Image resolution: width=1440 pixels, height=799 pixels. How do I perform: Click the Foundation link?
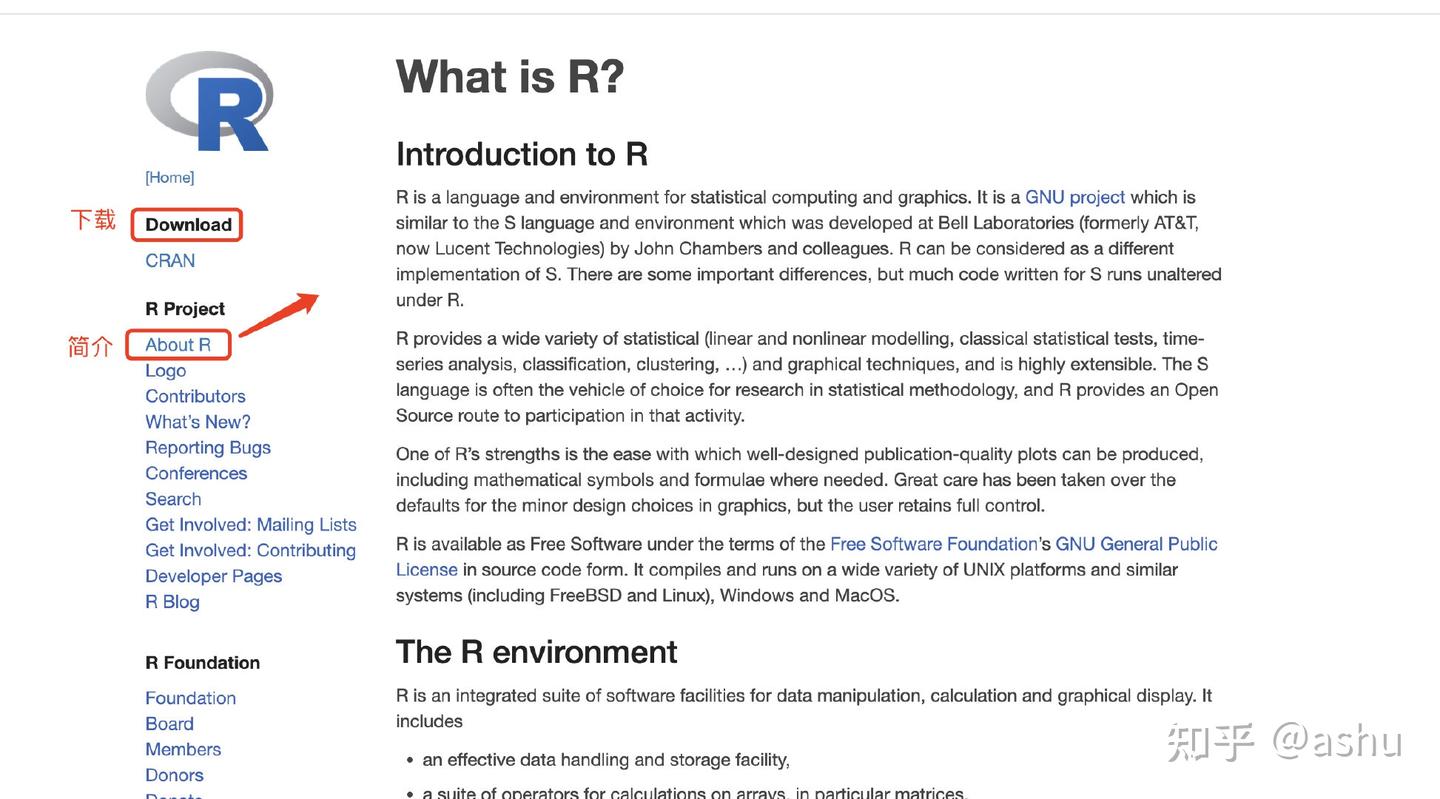pos(190,697)
